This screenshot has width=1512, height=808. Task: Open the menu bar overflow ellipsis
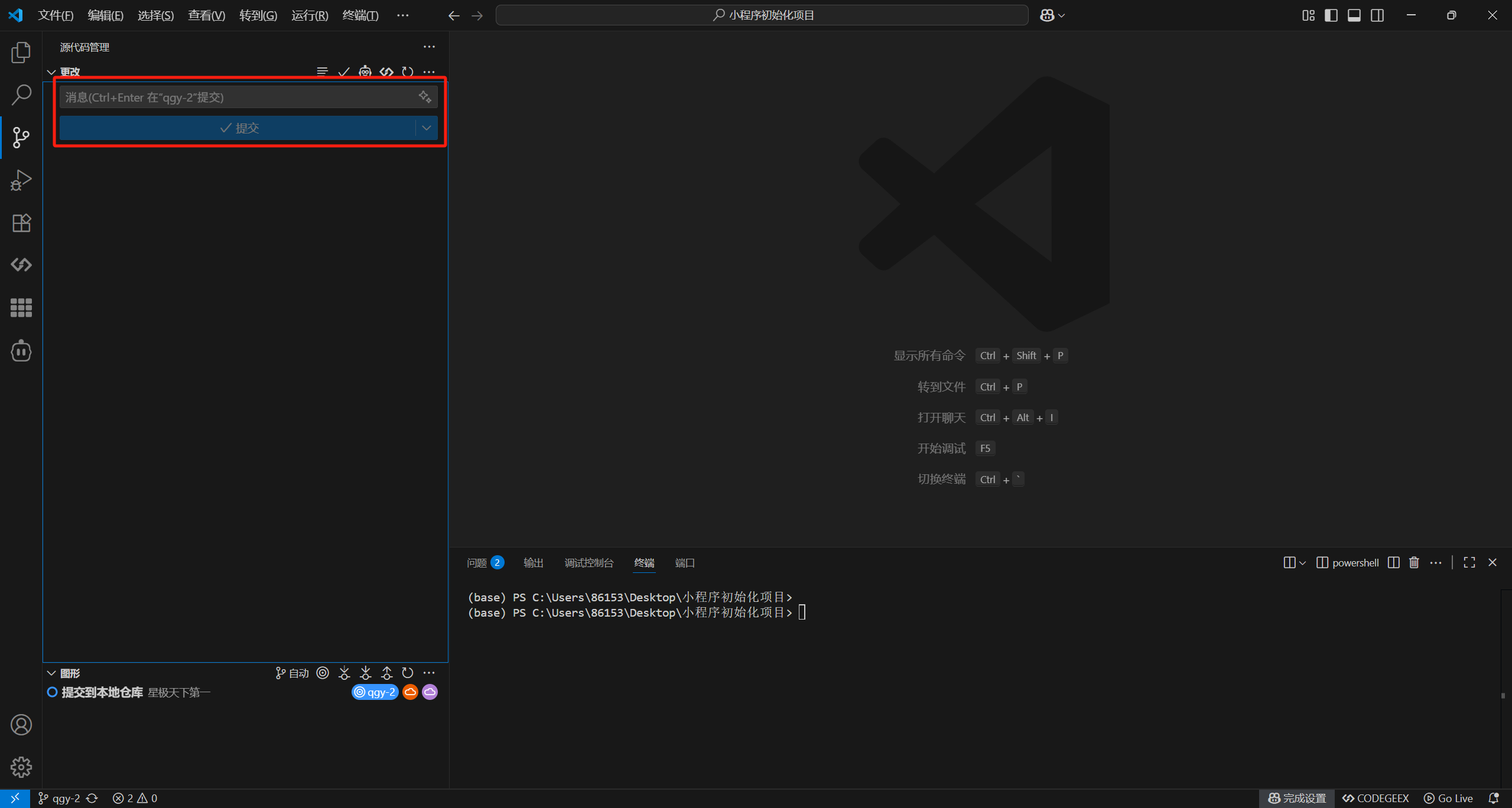pyautogui.click(x=402, y=15)
